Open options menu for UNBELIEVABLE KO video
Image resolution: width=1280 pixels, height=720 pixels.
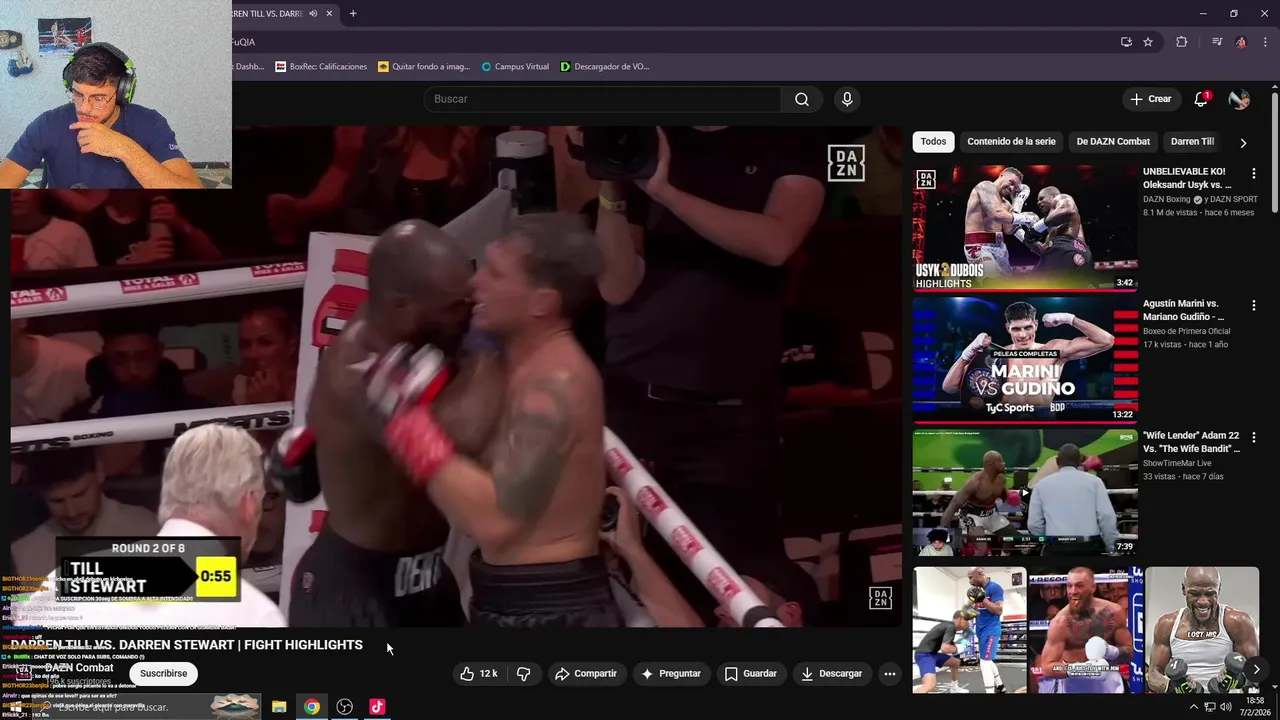1253,173
